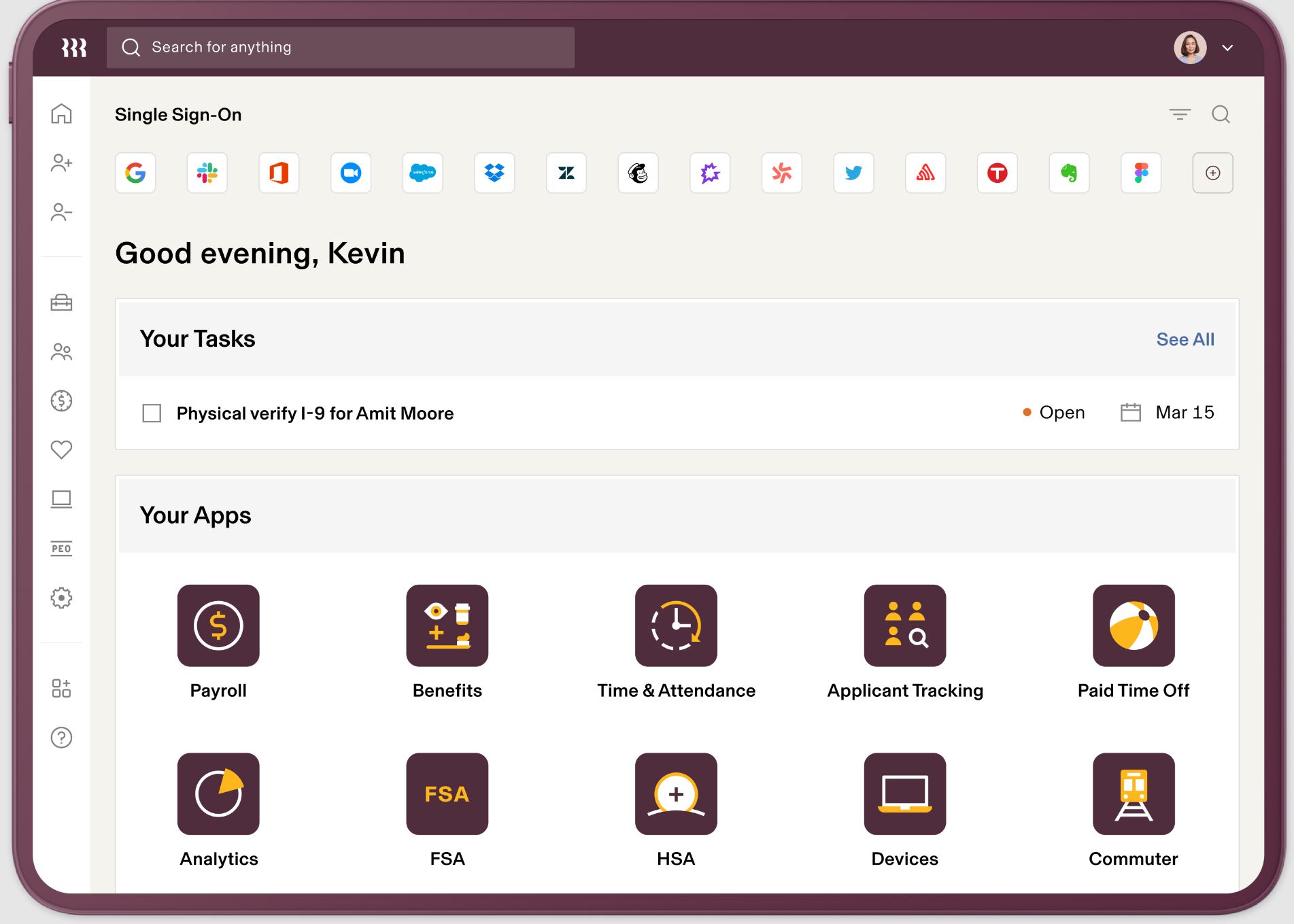Image resolution: width=1294 pixels, height=924 pixels.
Task: Launch Slack from Single Sign-On
Action: (207, 173)
